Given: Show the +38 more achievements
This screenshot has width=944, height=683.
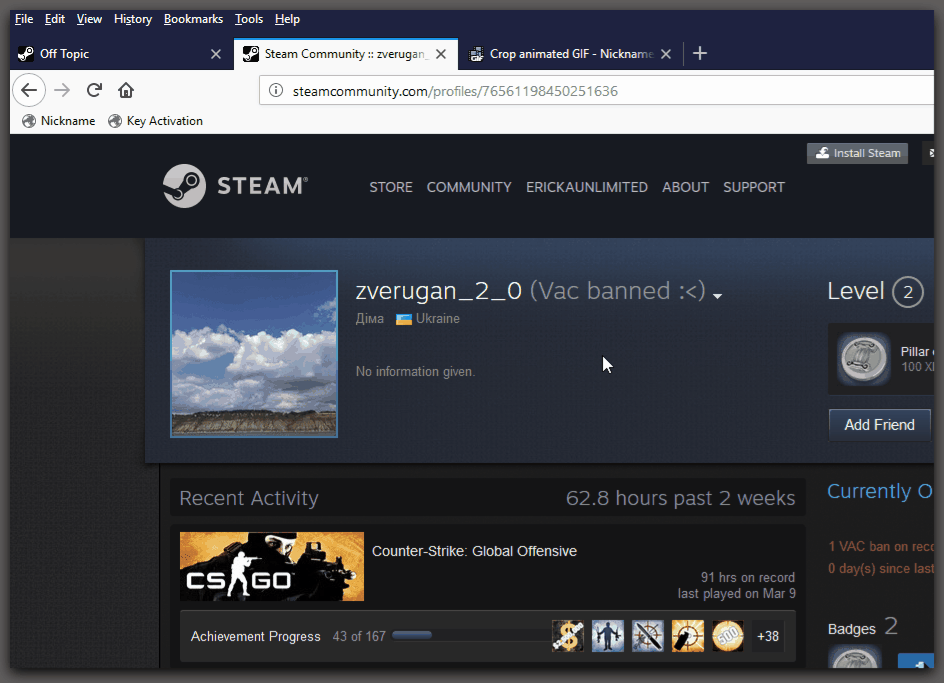Looking at the screenshot, I should pos(768,636).
